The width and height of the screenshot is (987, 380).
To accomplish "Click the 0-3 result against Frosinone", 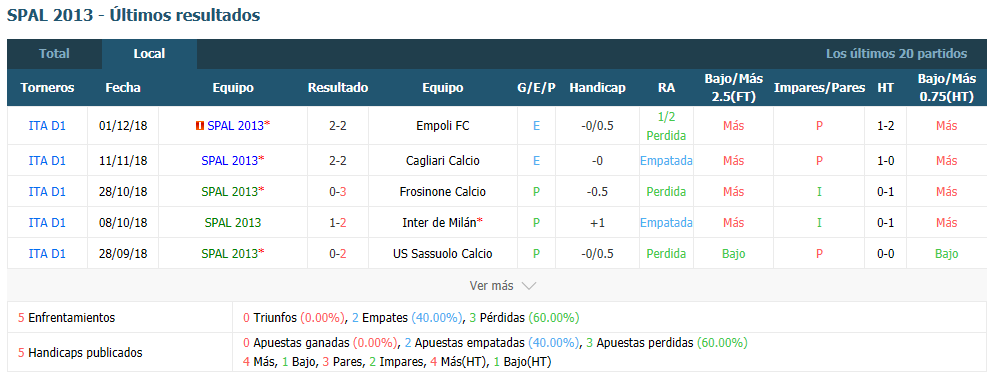I will [337, 192].
